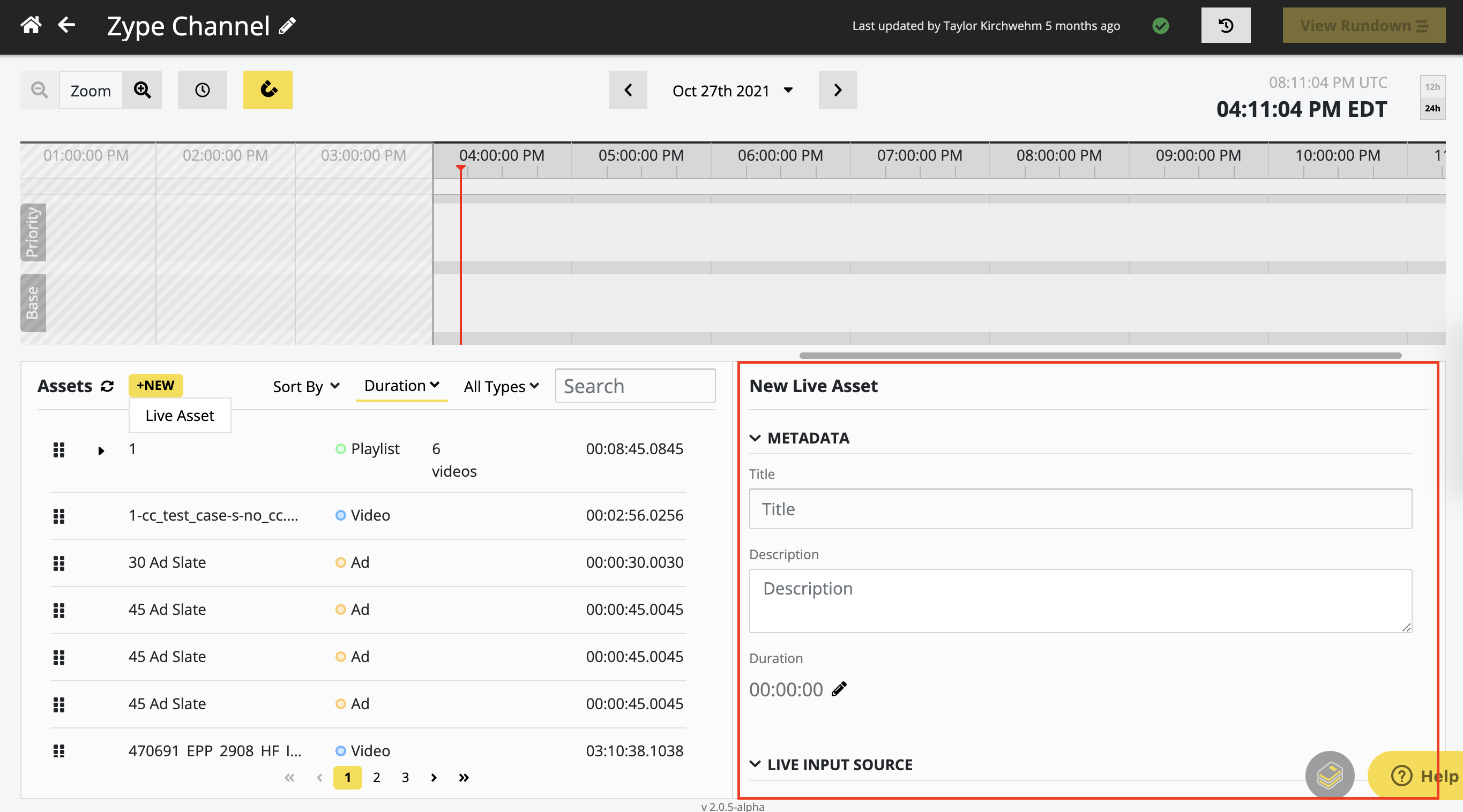Switch to 12h time format
The image size is (1463, 812).
(1432, 87)
